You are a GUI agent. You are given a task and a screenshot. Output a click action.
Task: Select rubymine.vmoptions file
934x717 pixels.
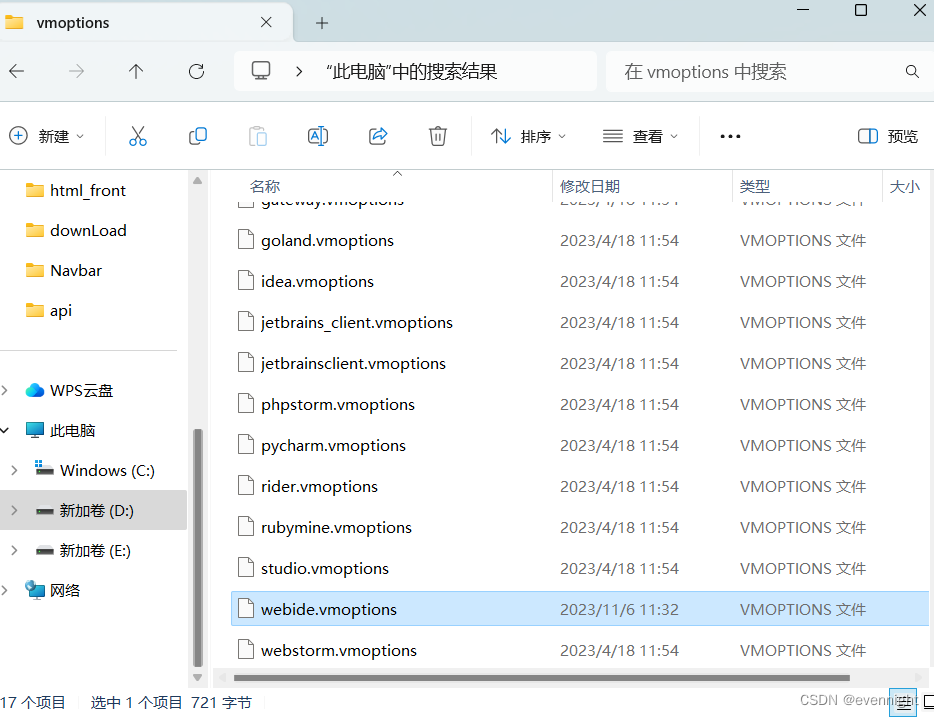(580, 528)
